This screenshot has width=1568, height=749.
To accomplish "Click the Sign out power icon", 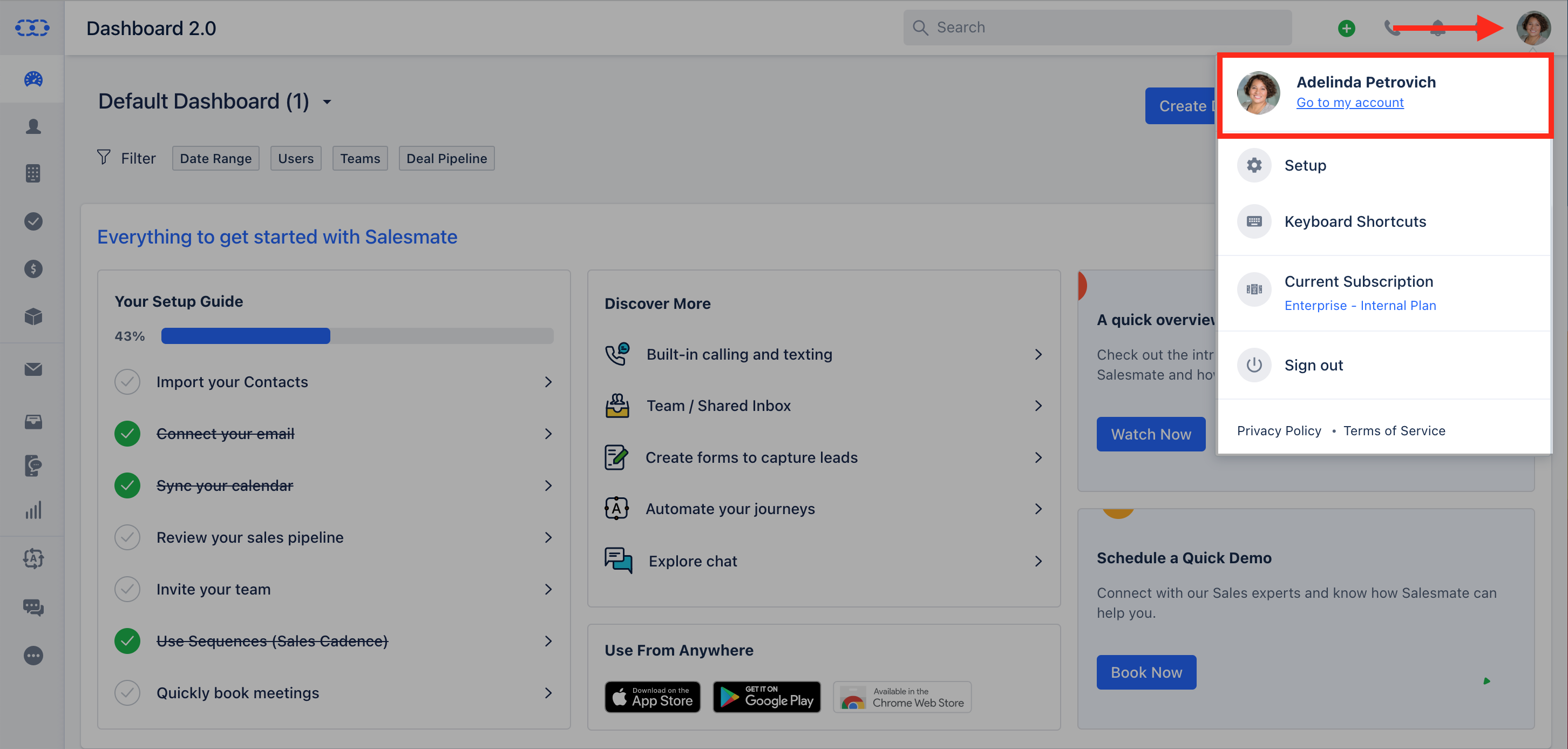I will (x=1253, y=365).
